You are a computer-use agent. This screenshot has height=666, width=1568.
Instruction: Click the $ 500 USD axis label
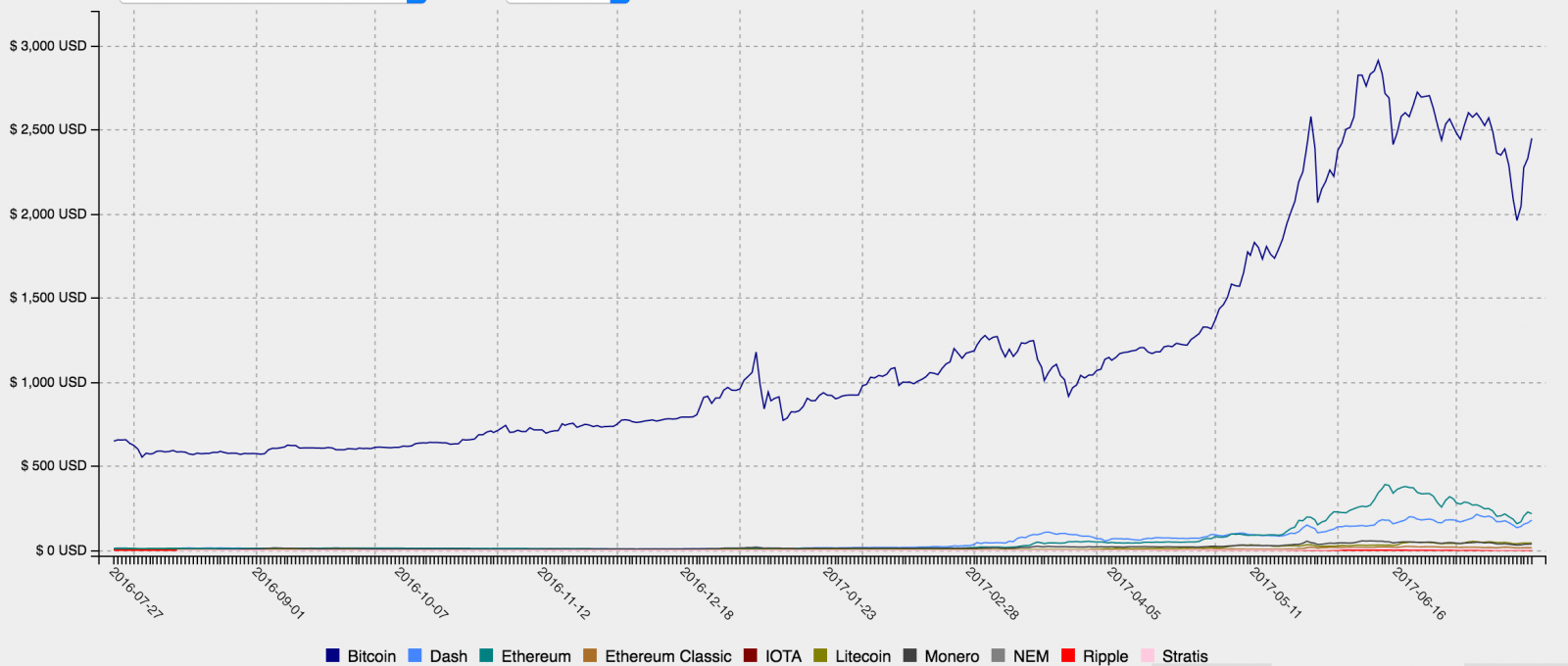54,465
